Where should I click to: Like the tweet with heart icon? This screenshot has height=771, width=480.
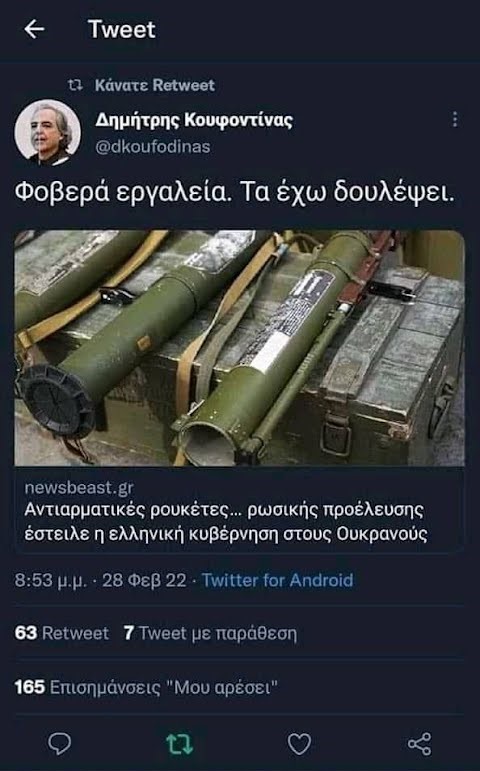click(x=299, y=744)
